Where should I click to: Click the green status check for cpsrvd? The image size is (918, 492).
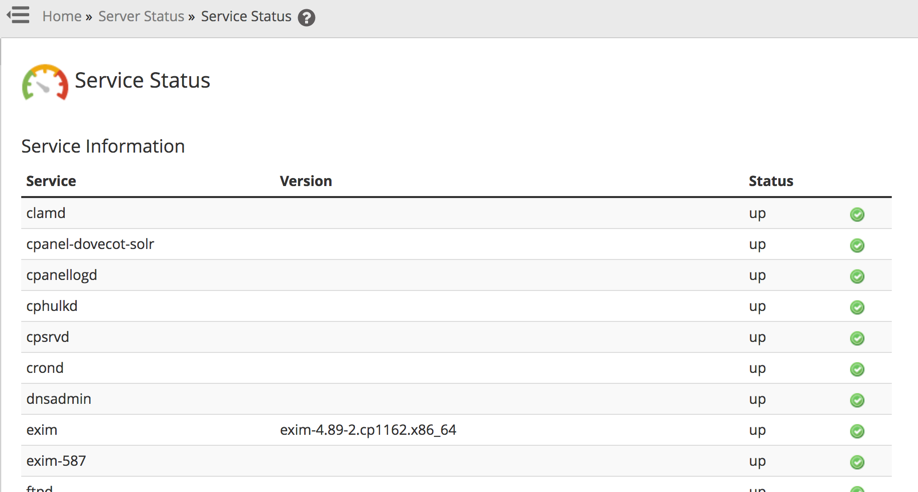tap(857, 338)
